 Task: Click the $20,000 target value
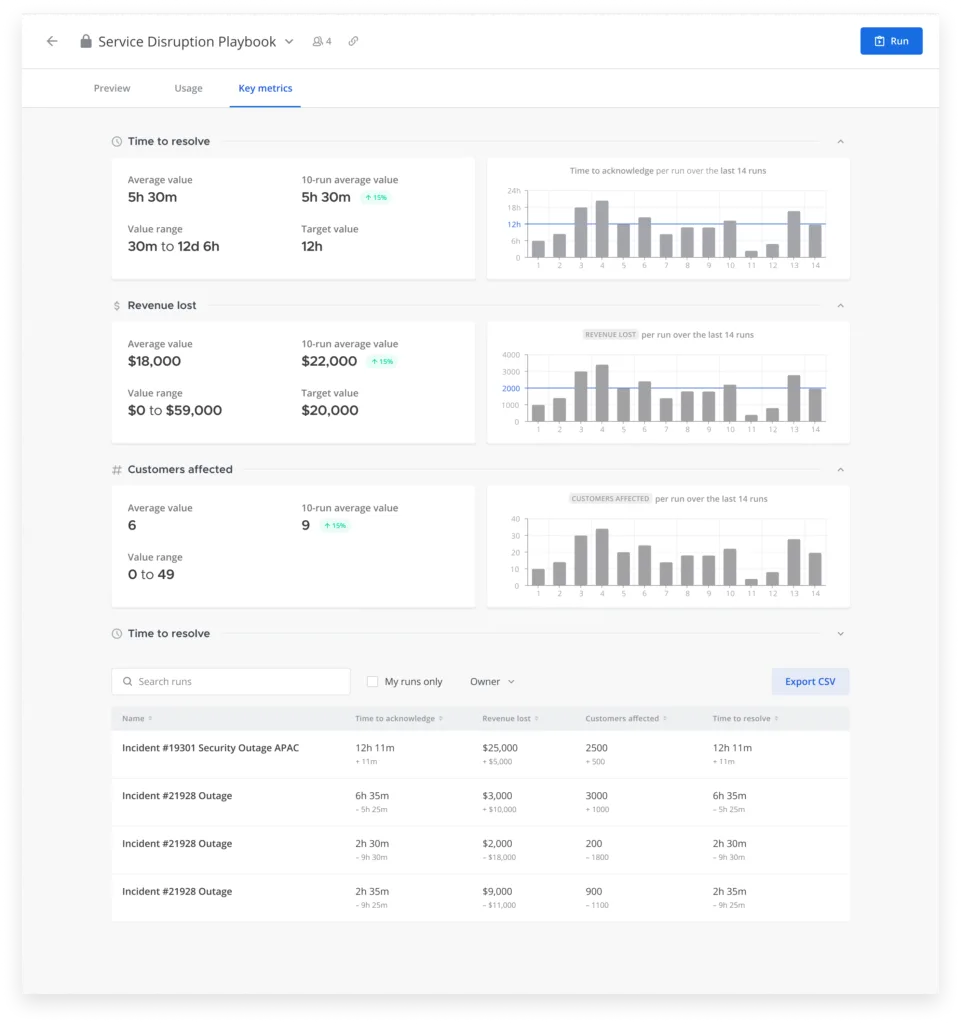click(330, 410)
